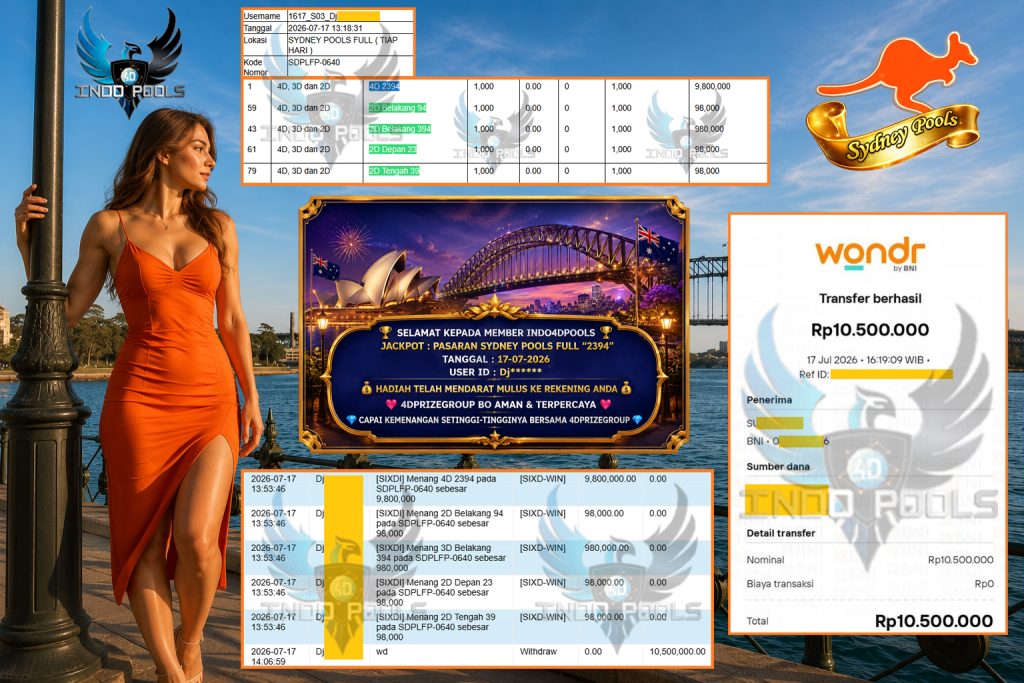Viewport: 1024px width, 683px height.
Task: Click the 4DPRIZEGROUP BO AMAN & TERPERCAYA line
Action: coord(498,404)
